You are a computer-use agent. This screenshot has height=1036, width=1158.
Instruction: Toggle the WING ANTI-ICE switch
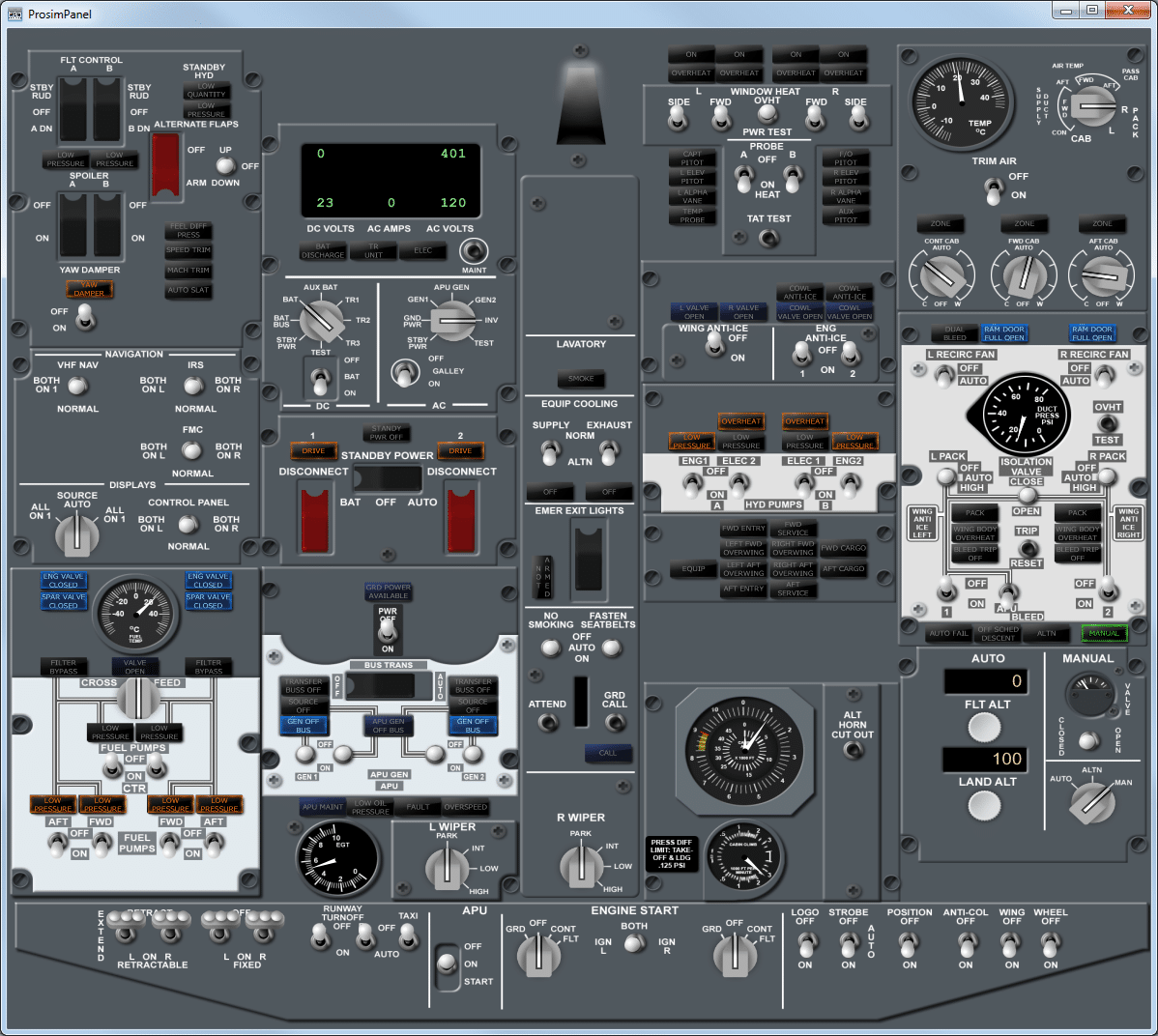[x=714, y=345]
